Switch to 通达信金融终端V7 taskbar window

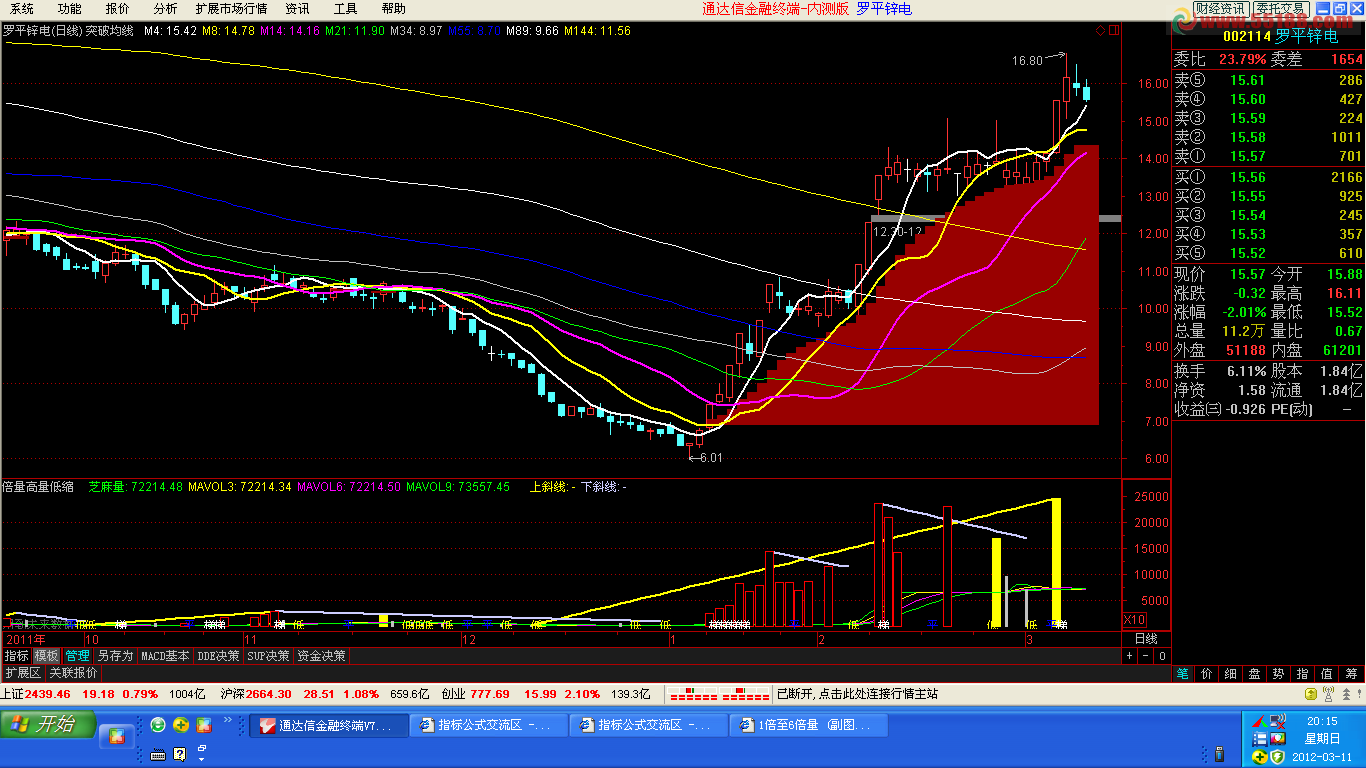329,725
